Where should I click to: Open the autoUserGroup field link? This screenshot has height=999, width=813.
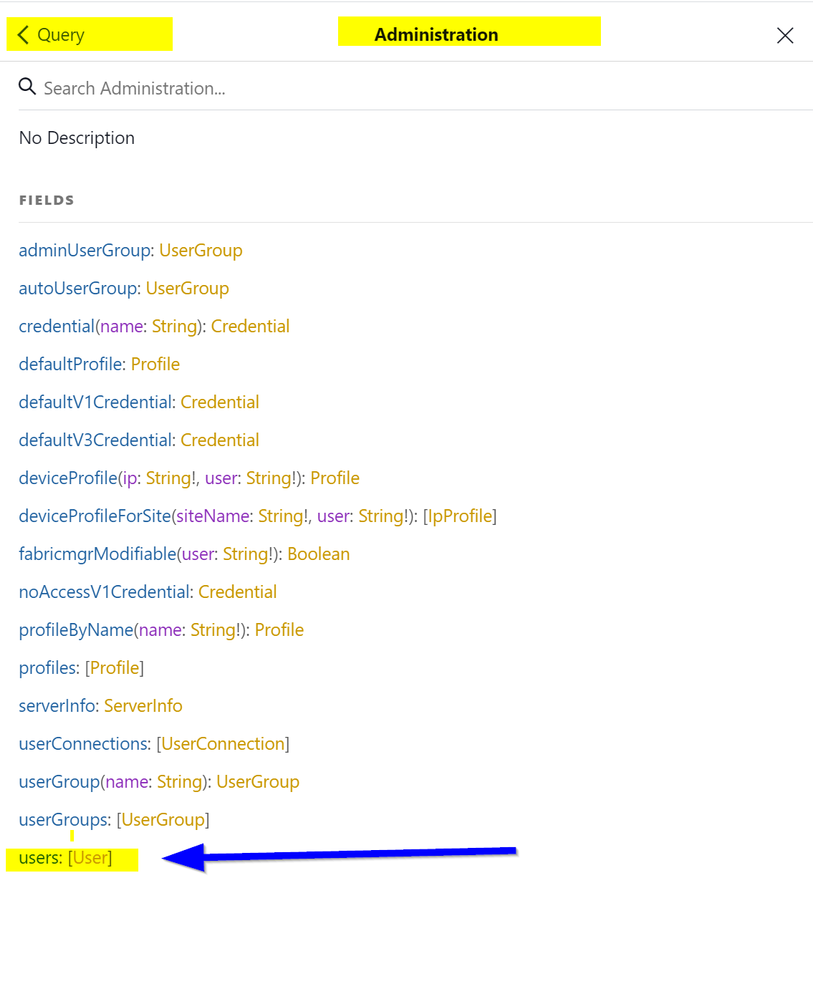(78, 288)
